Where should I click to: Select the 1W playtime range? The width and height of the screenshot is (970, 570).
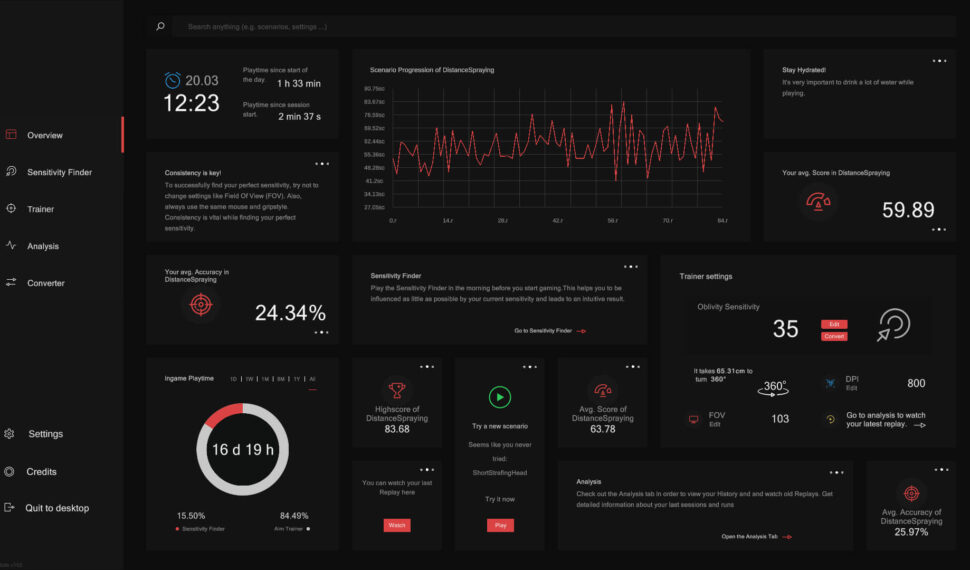[x=249, y=379]
